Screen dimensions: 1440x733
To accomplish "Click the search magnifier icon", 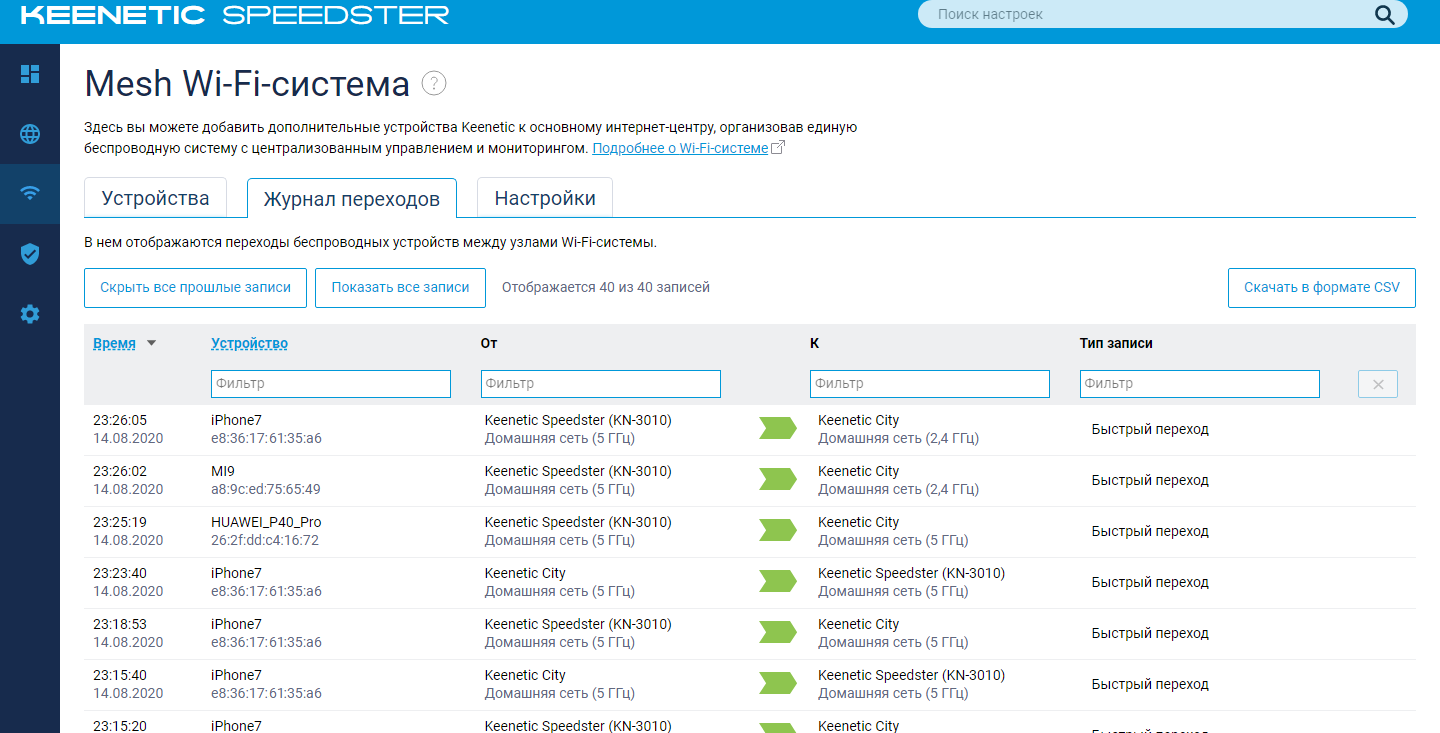I will pyautogui.click(x=1384, y=15).
